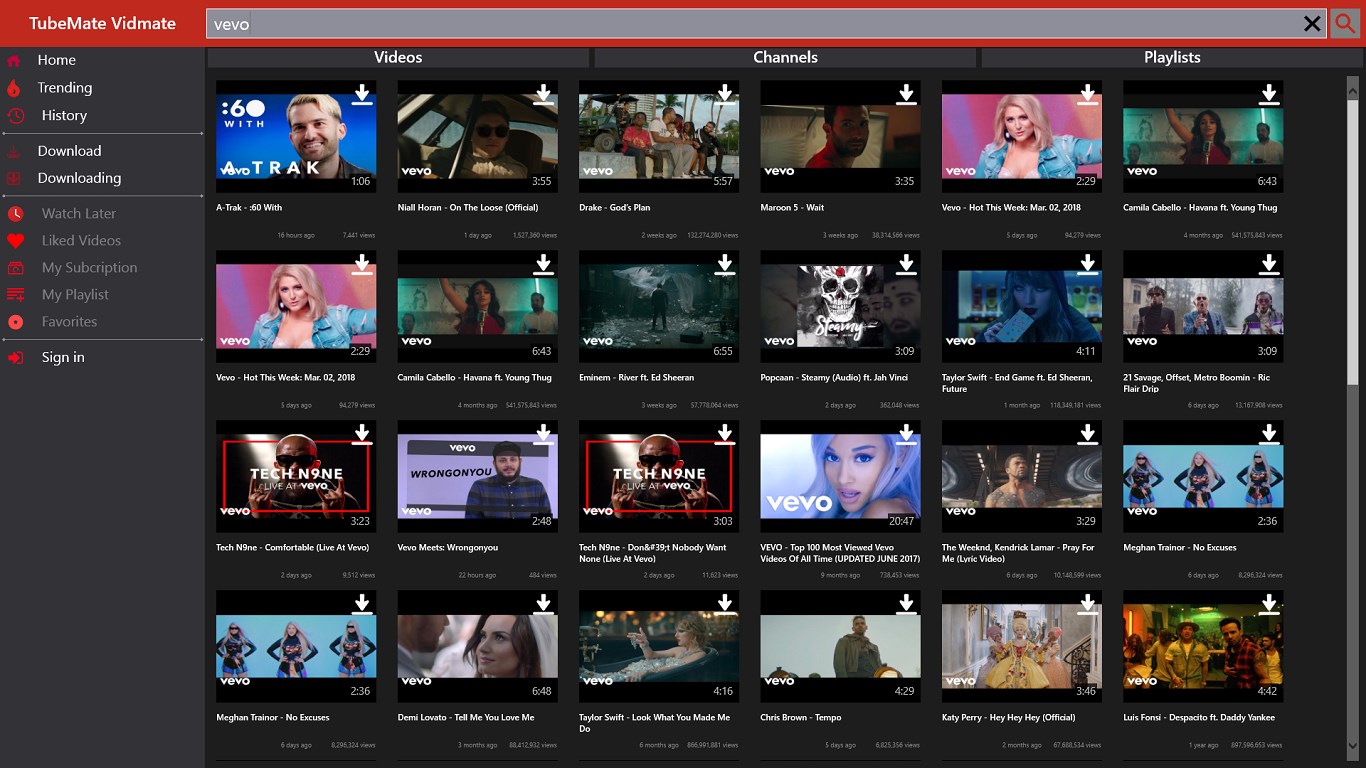Image resolution: width=1366 pixels, height=768 pixels.
Task: Download Chris Brown Tempo video
Action: [x=906, y=605]
